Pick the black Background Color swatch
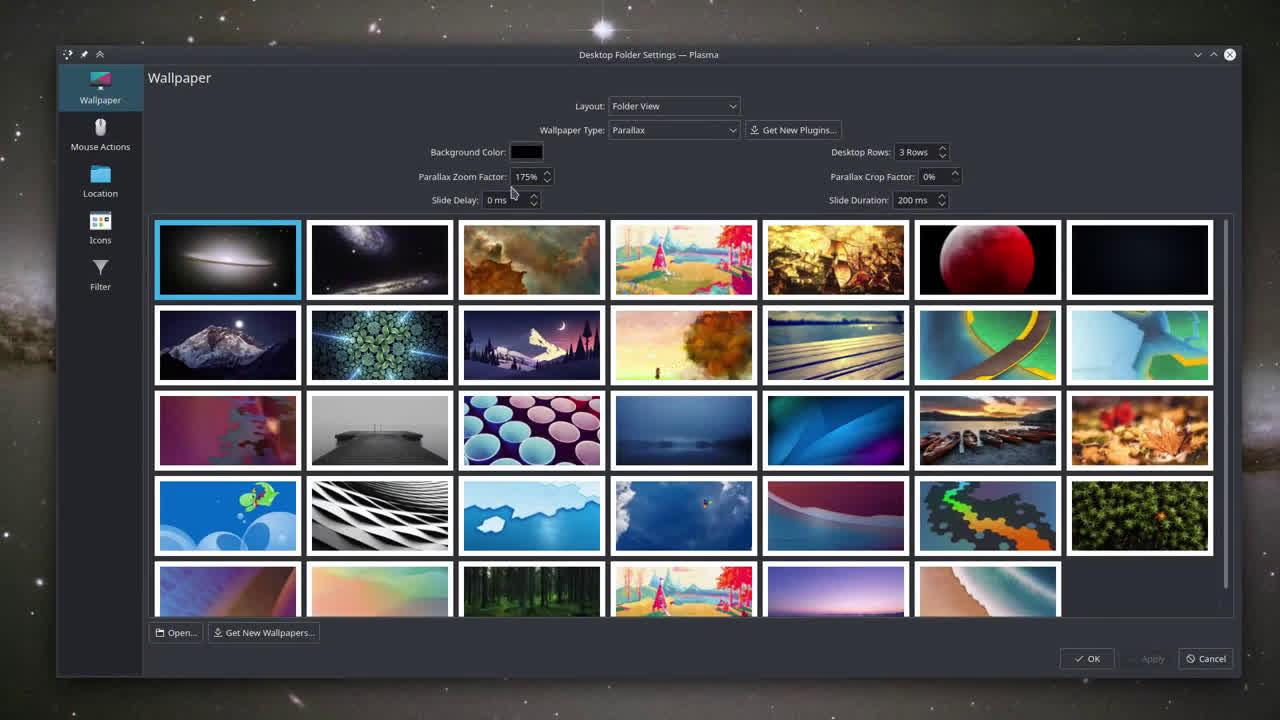Screen dimensions: 1280x720 point(526,152)
